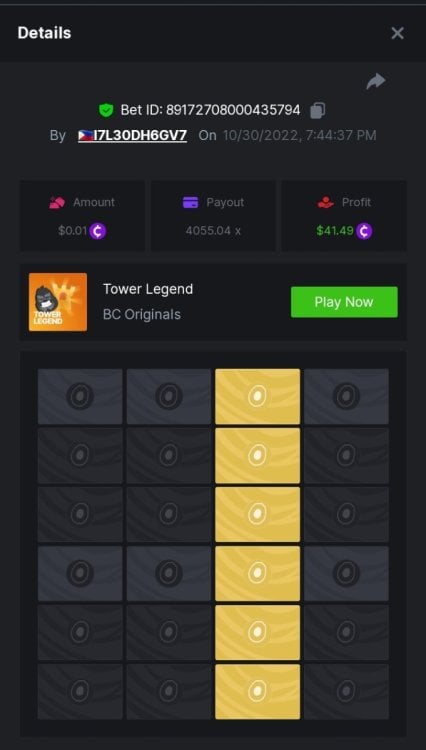Open the Tower Legend game thumbnail

click(x=58, y=302)
